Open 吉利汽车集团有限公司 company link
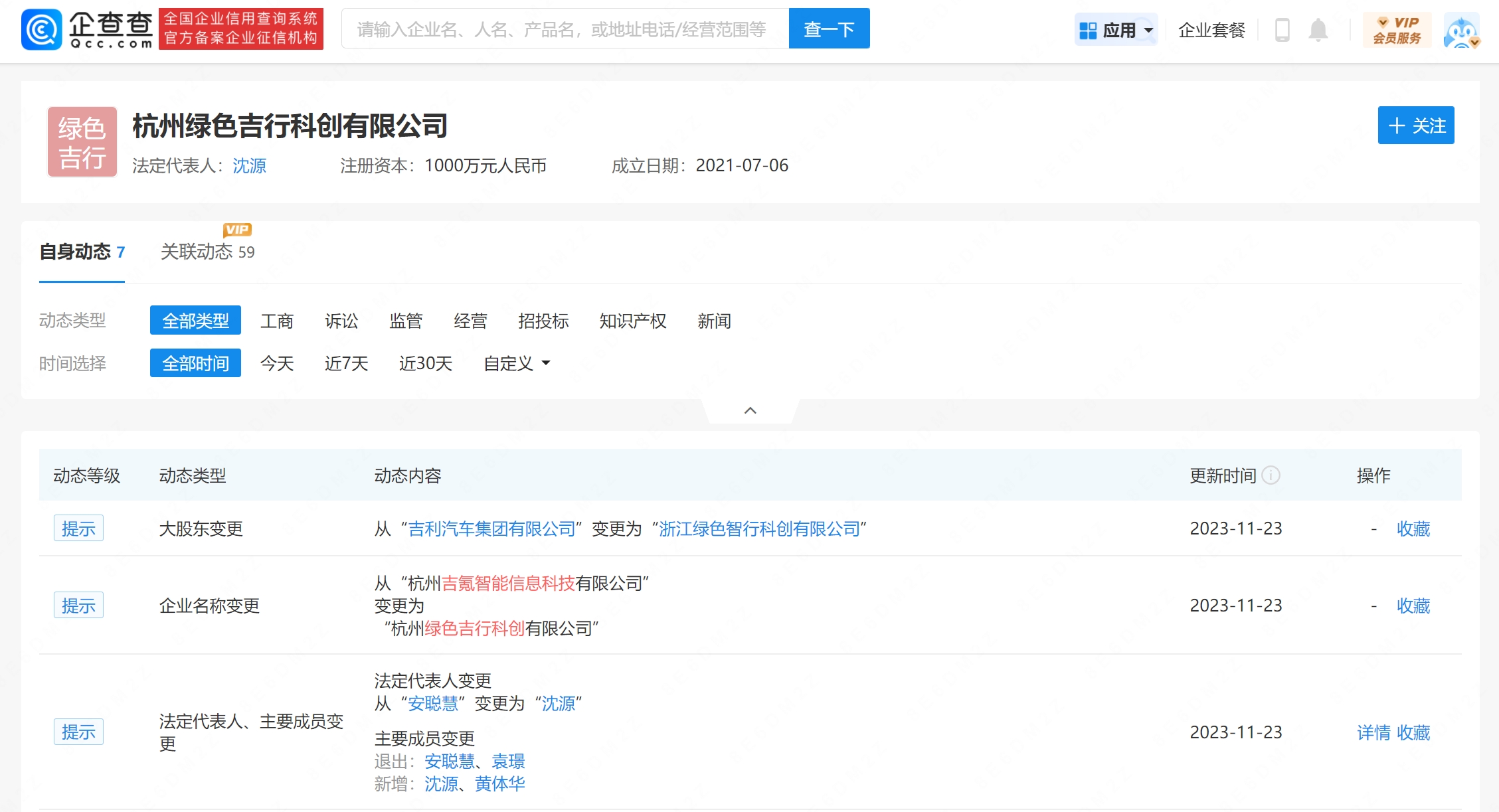The image size is (1499, 812). (x=491, y=528)
